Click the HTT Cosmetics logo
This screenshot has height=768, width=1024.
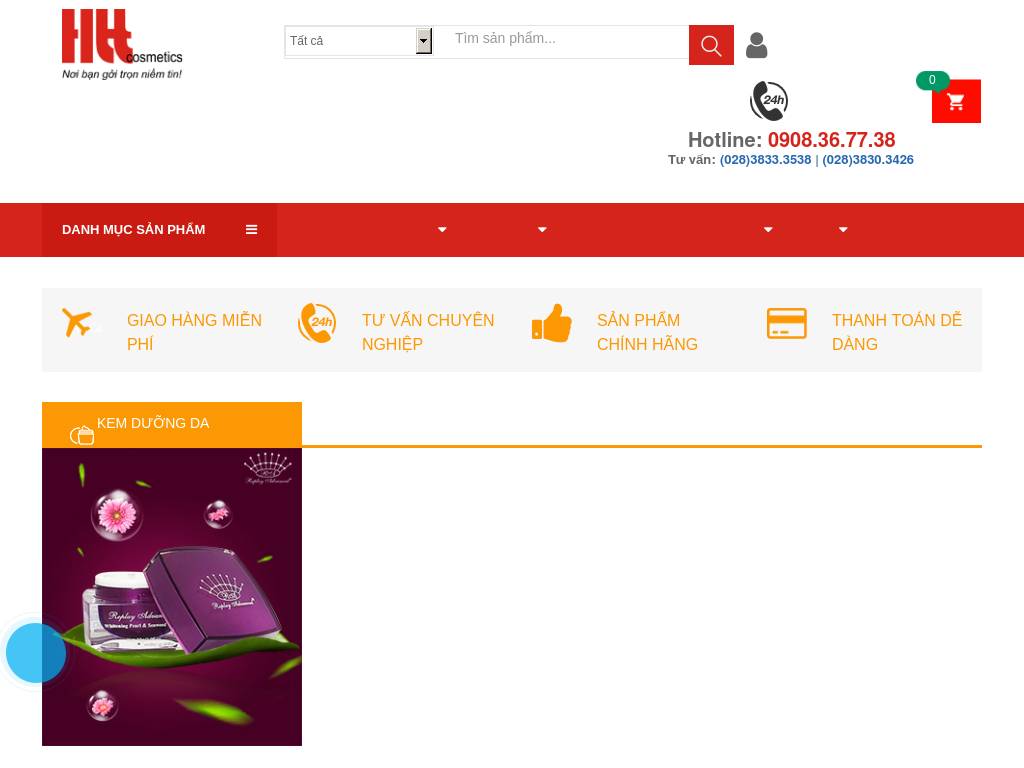click(x=122, y=44)
